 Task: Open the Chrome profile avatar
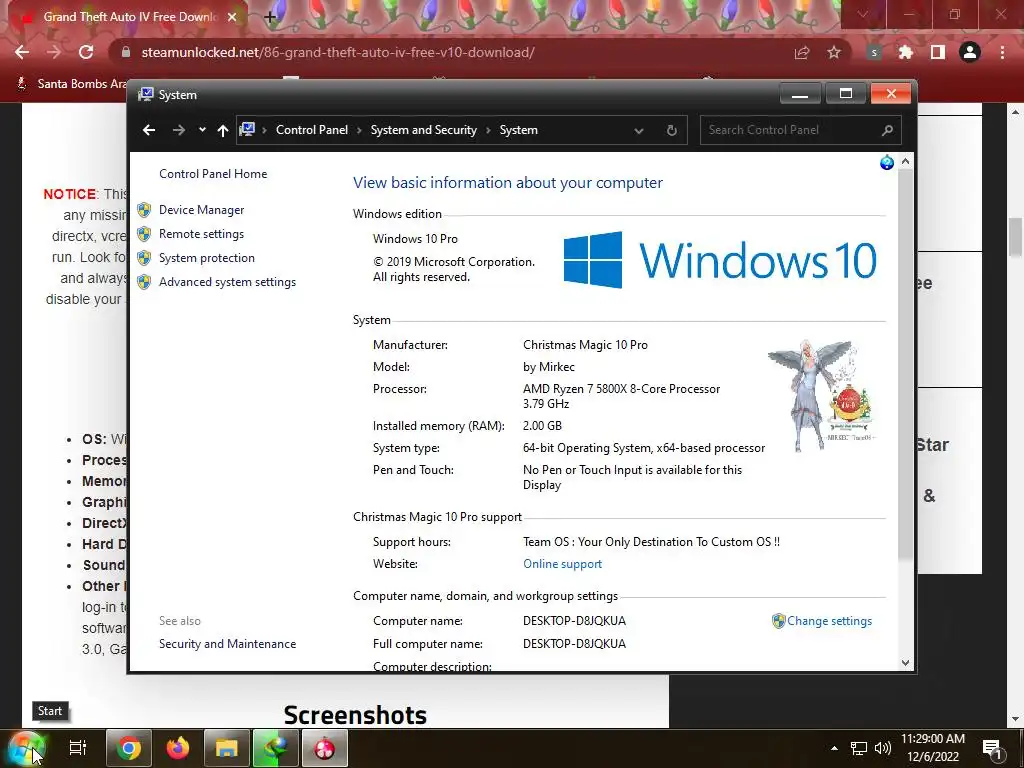(970, 52)
